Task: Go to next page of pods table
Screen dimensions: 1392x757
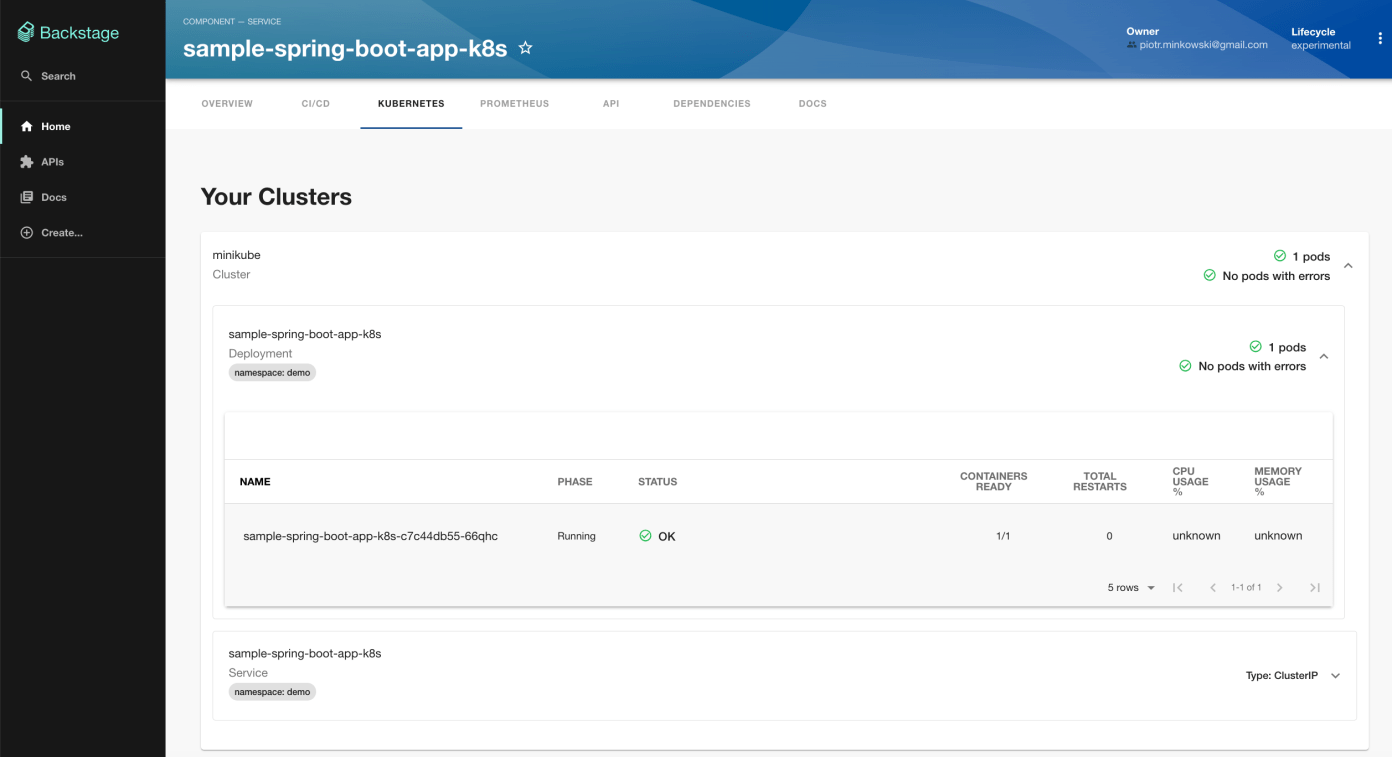Action: click(x=1280, y=588)
